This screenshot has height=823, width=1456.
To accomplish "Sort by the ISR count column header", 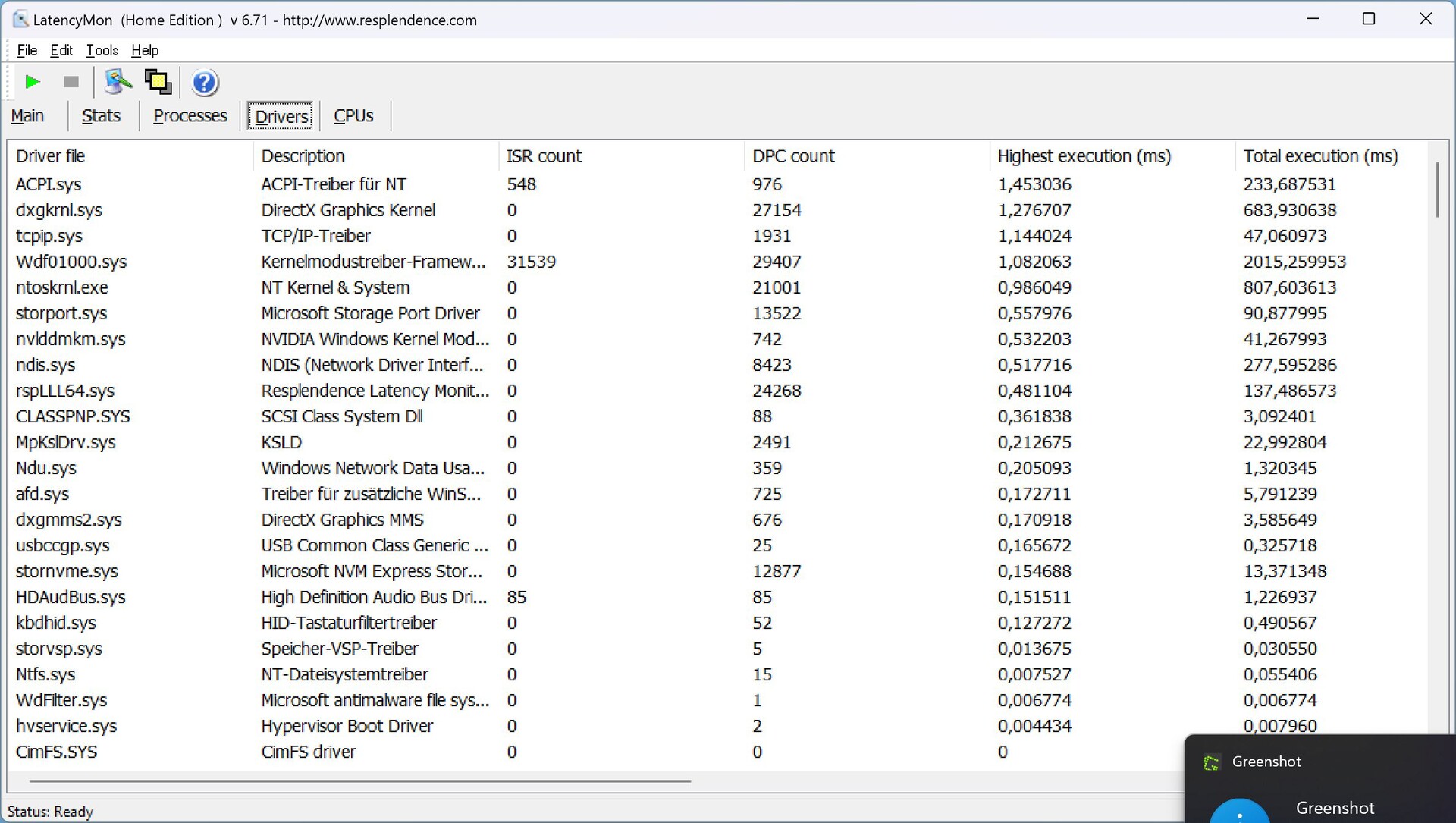I will 544,156.
